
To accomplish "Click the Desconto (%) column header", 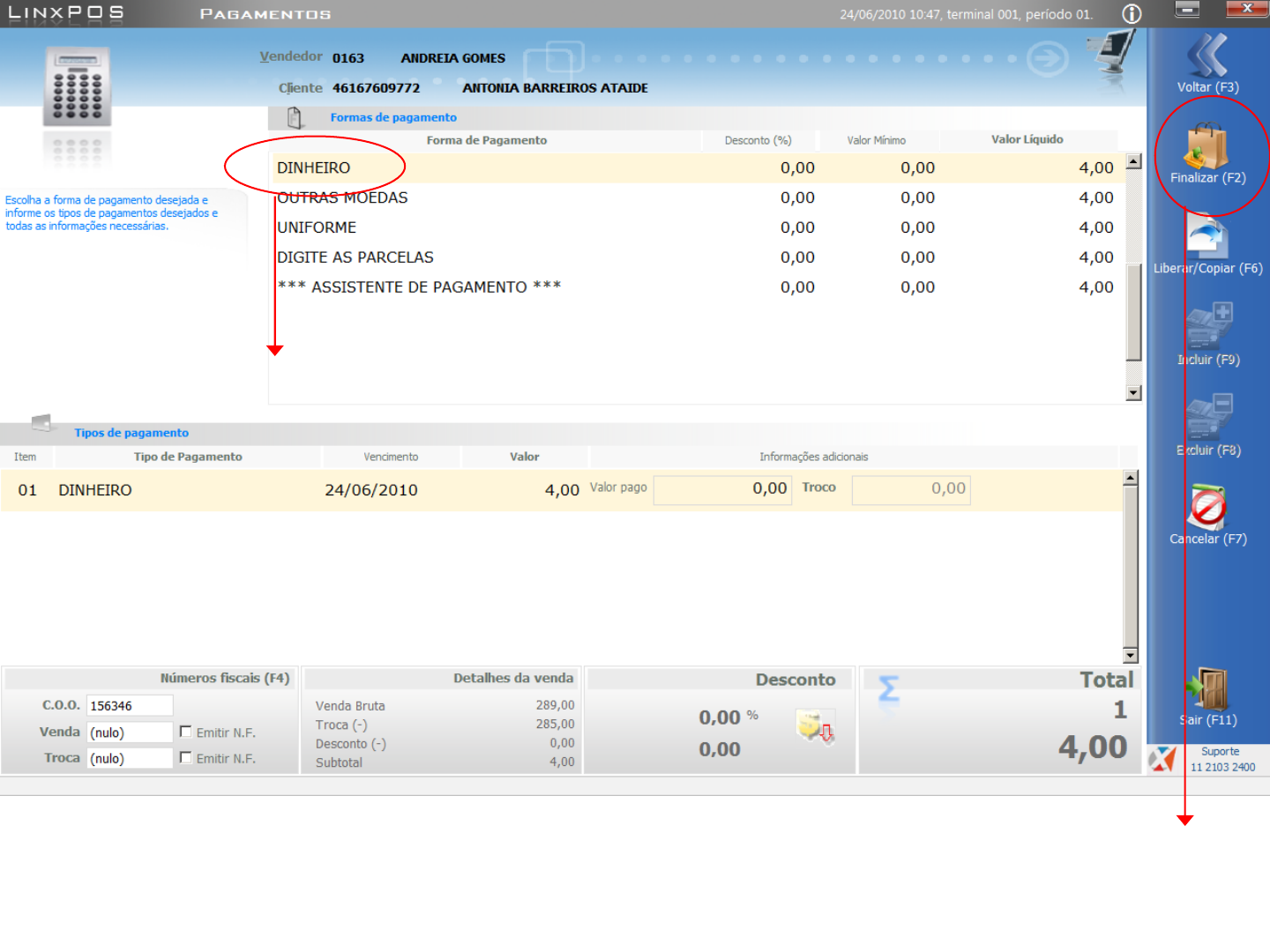I will [x=758, y=140].
